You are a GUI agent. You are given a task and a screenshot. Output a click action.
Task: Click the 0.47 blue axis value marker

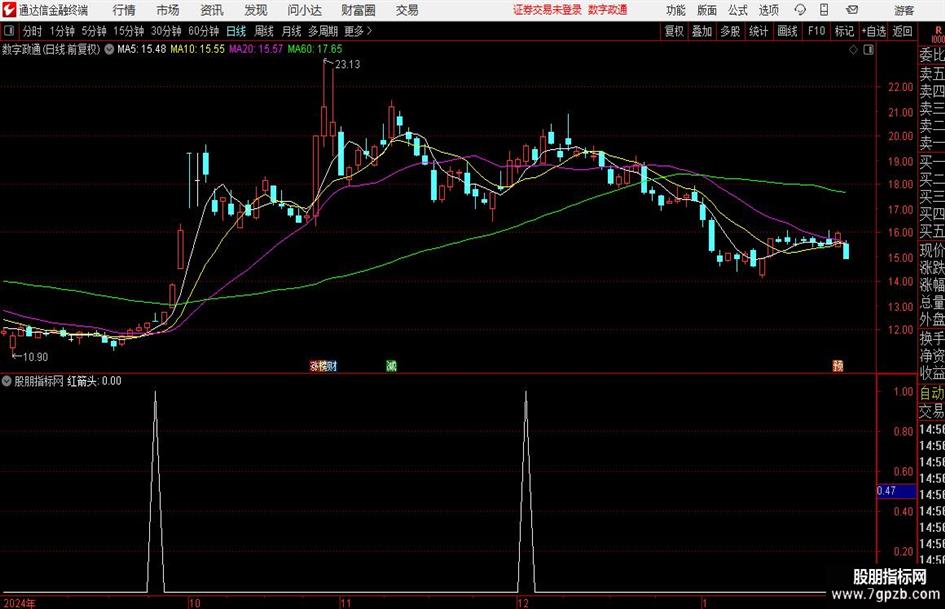(896, 491)
